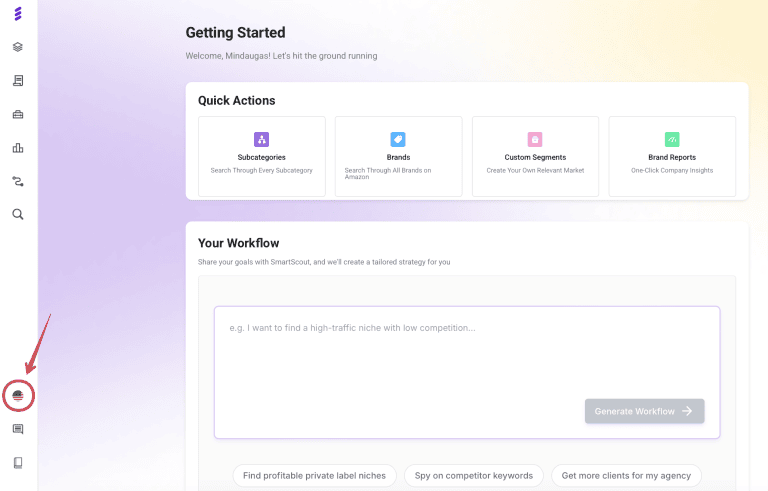Open the Custom Segments quick action
768x491 pixels.
click(x=535, y=157)
